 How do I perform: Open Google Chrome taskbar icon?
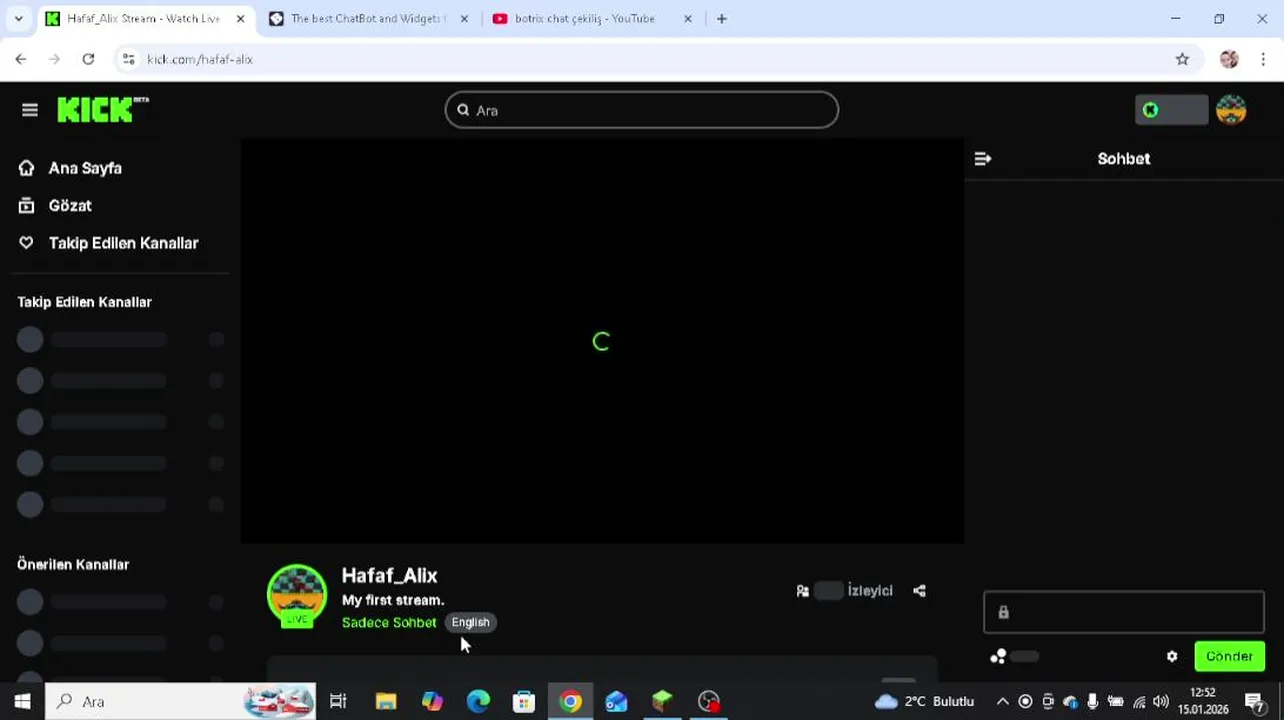click(x=570, y=701)
